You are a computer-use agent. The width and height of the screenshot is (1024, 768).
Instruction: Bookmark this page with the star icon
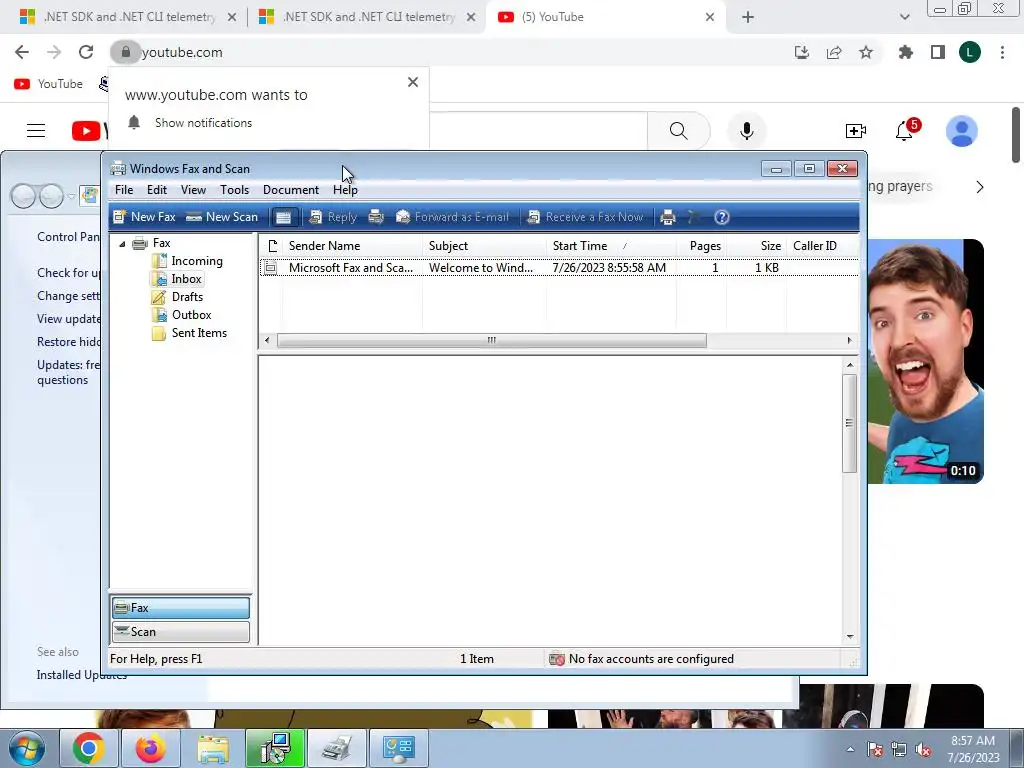tap(866, 52)
